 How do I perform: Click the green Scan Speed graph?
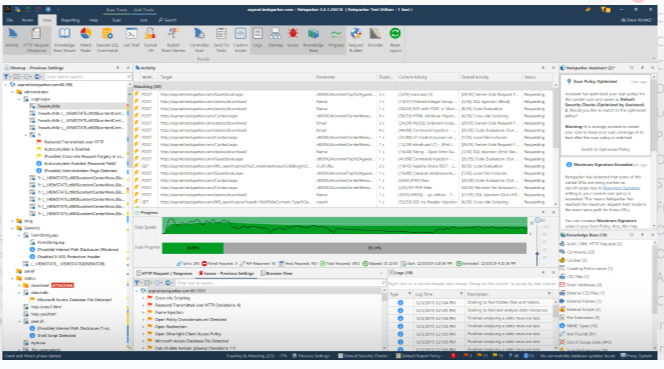[344, 225]
